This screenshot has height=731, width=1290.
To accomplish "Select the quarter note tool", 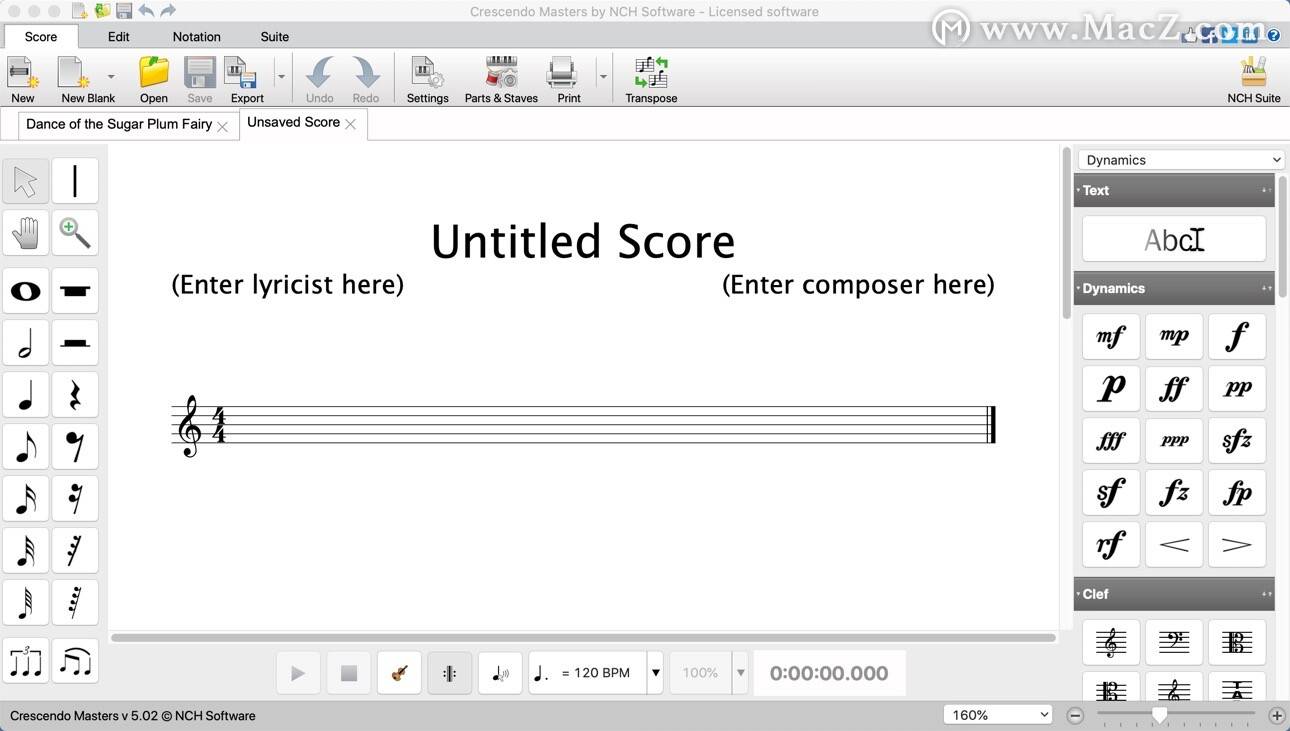I will click(x=25, y=395).
